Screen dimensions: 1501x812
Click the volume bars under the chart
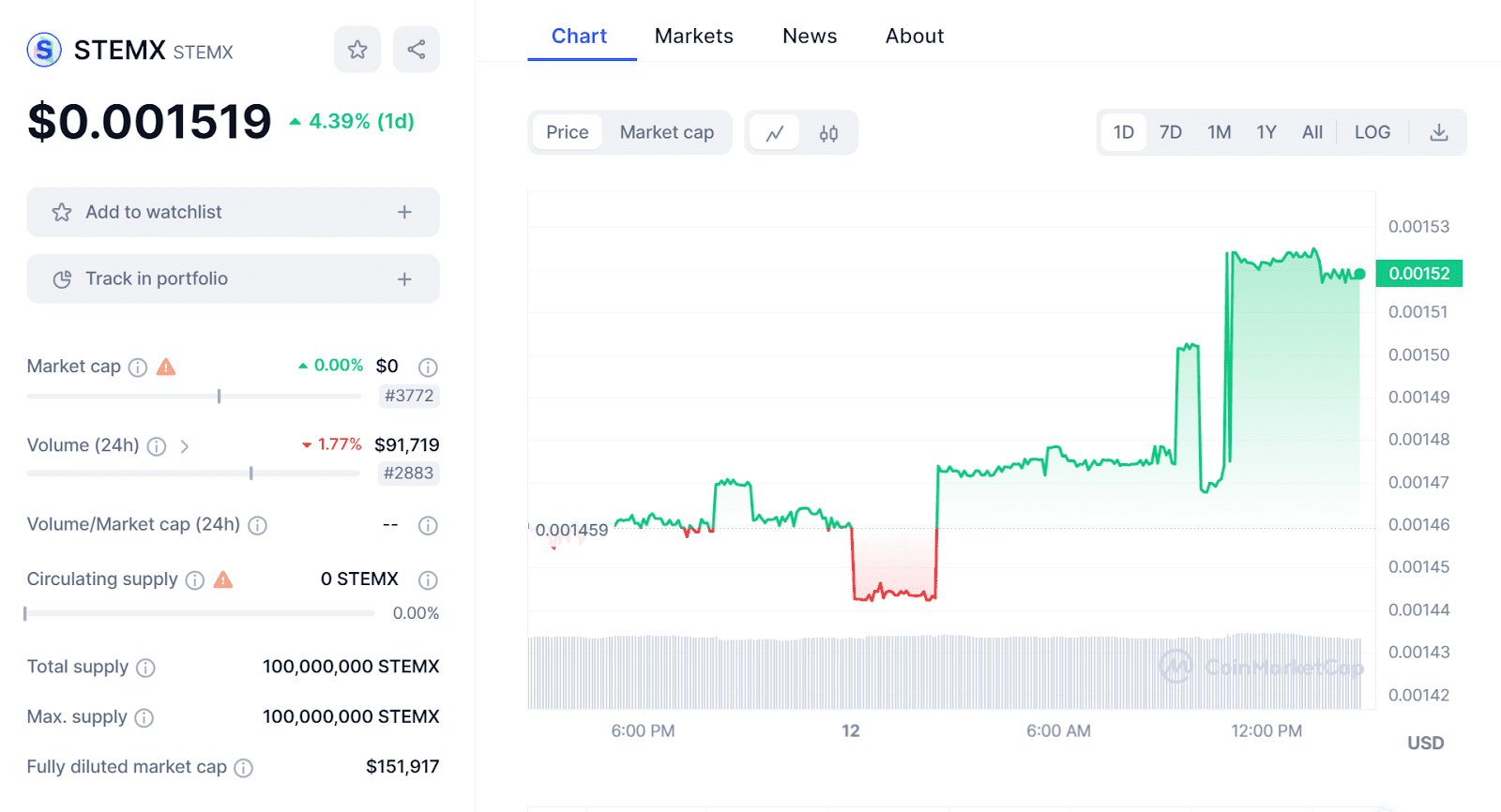[945, 672]
